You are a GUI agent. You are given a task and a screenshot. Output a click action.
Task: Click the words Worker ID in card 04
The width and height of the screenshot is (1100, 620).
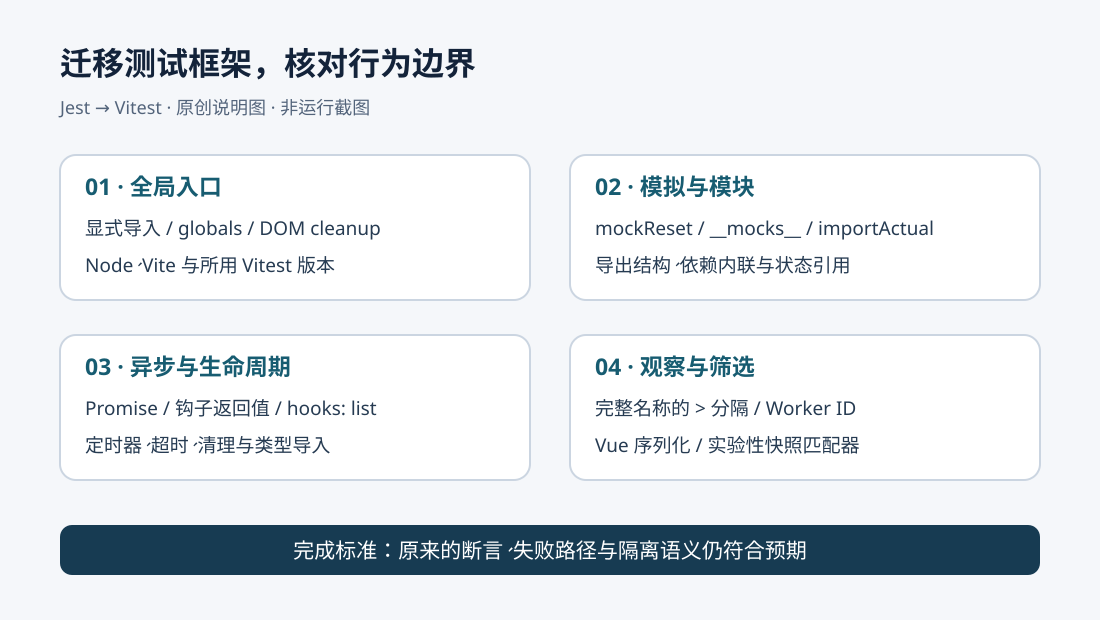[x=810, y=408]
